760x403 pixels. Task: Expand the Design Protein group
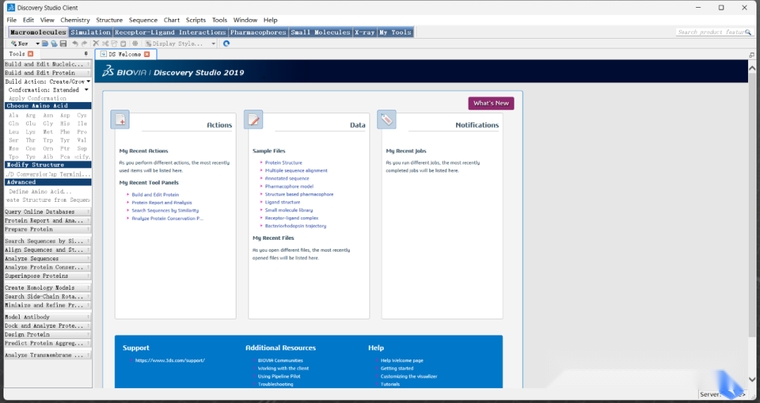[x=48, y=335]
